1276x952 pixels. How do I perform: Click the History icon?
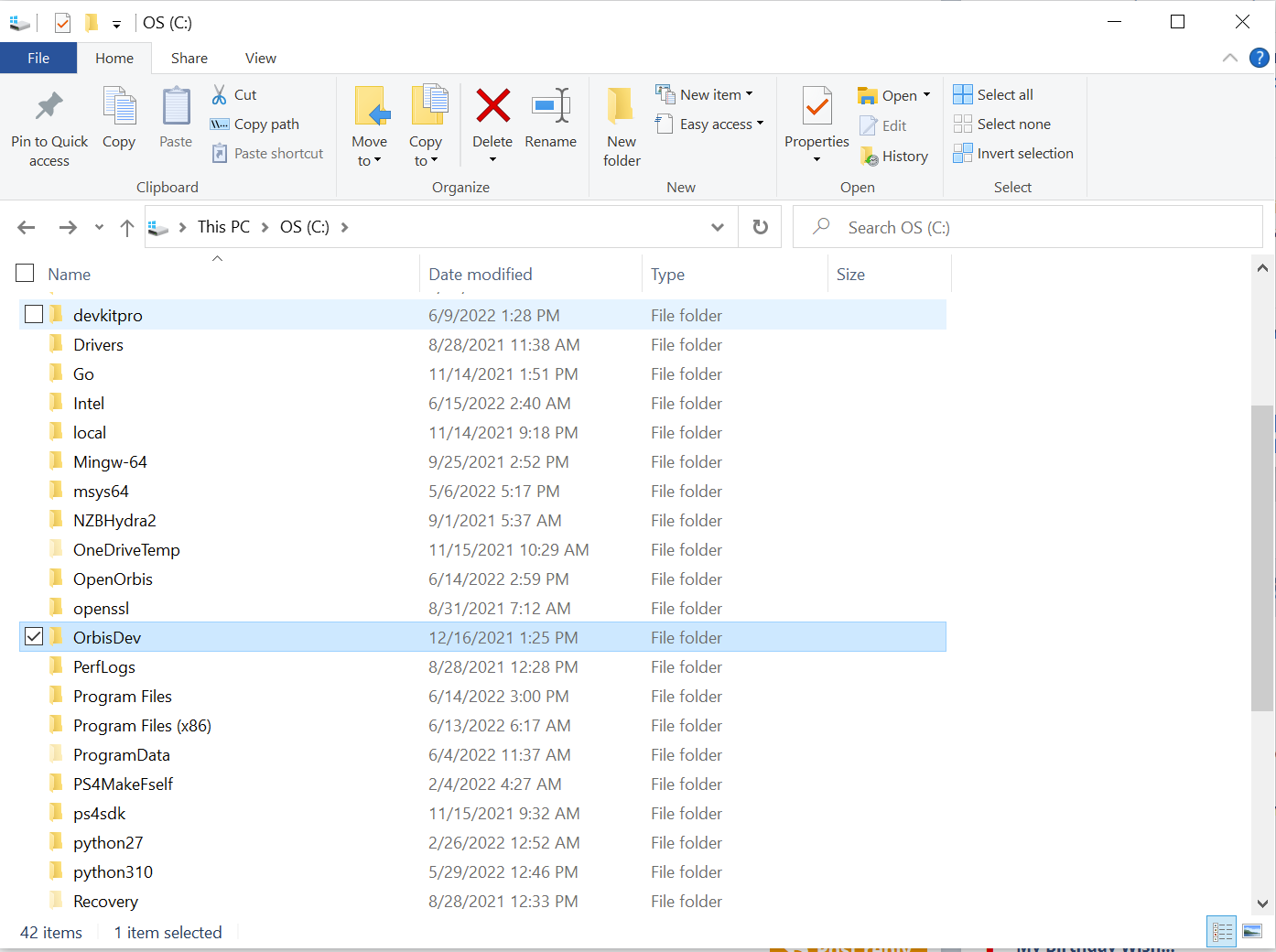[x=870, y=157]
